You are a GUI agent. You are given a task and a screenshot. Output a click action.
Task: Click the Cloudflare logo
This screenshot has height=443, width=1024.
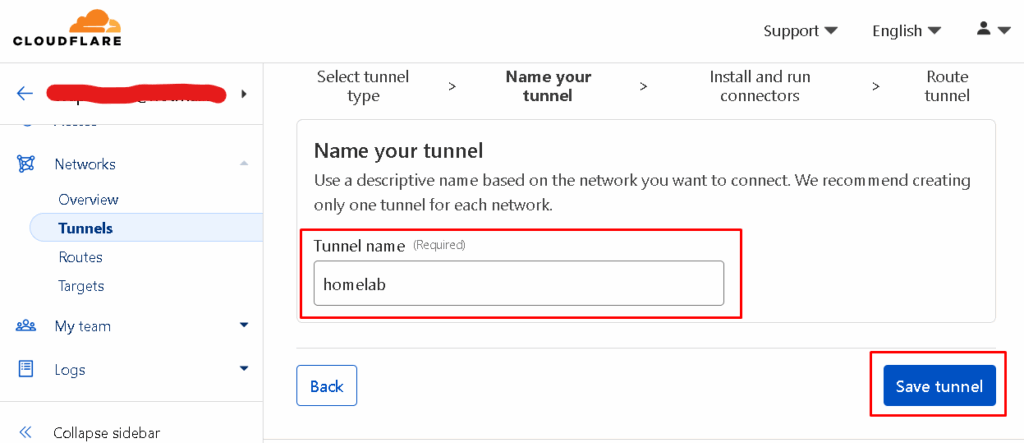67,28
